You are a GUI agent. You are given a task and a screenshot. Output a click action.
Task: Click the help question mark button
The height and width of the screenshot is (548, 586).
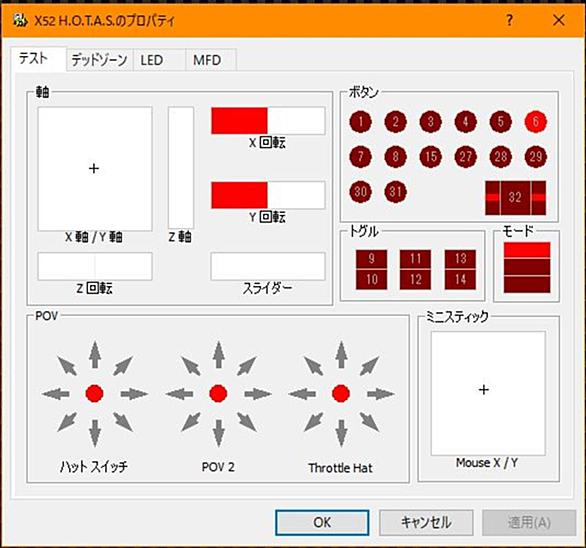coord(509,20)
